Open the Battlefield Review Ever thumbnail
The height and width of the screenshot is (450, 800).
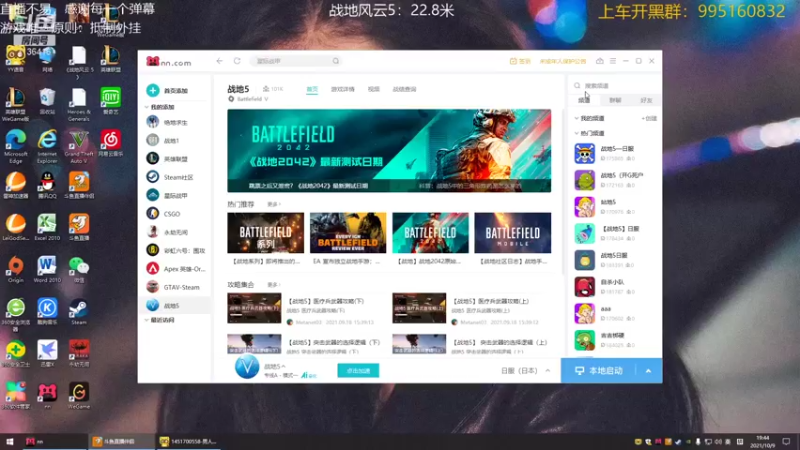348,233
